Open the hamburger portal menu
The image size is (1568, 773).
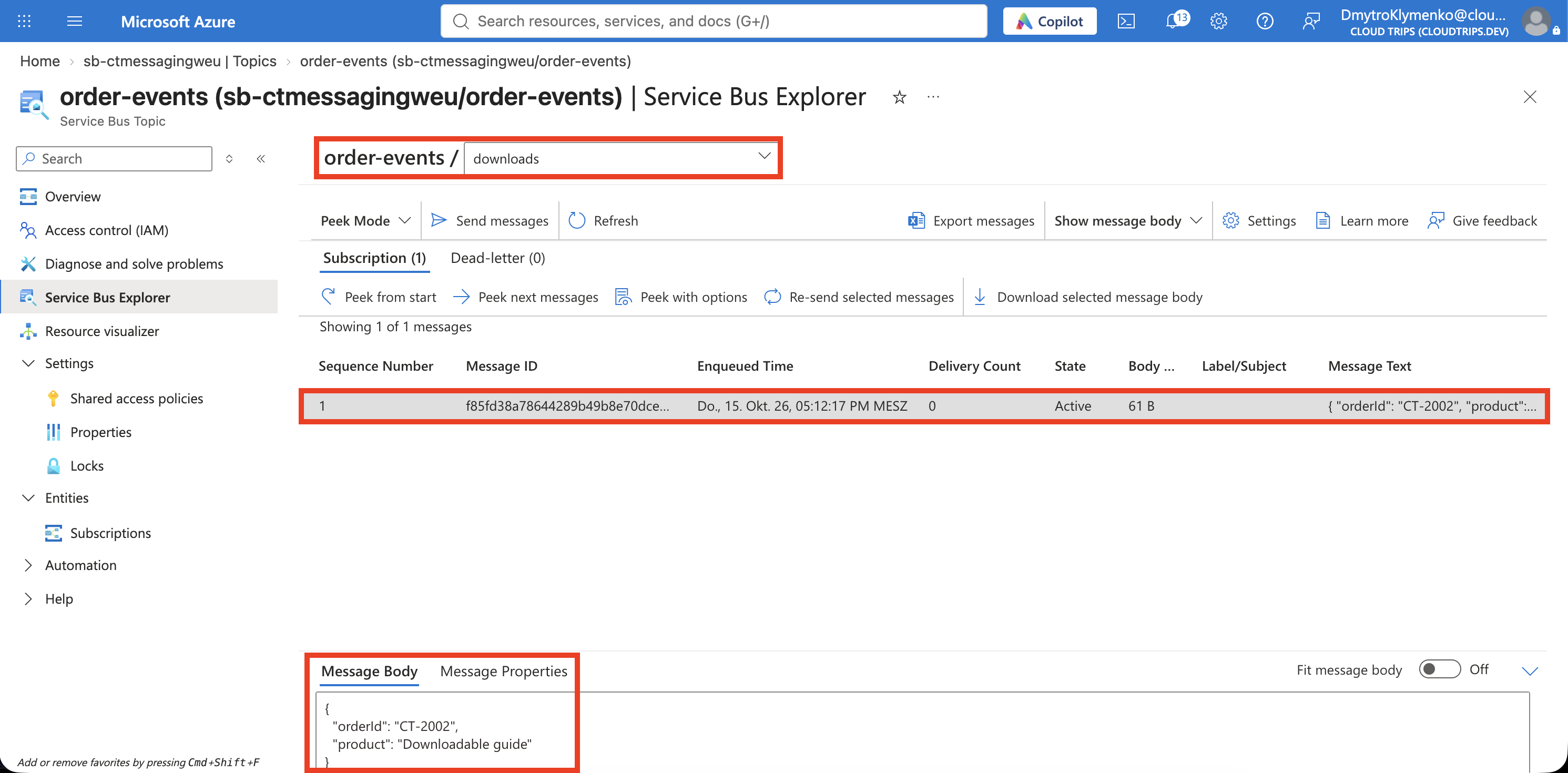74,22
